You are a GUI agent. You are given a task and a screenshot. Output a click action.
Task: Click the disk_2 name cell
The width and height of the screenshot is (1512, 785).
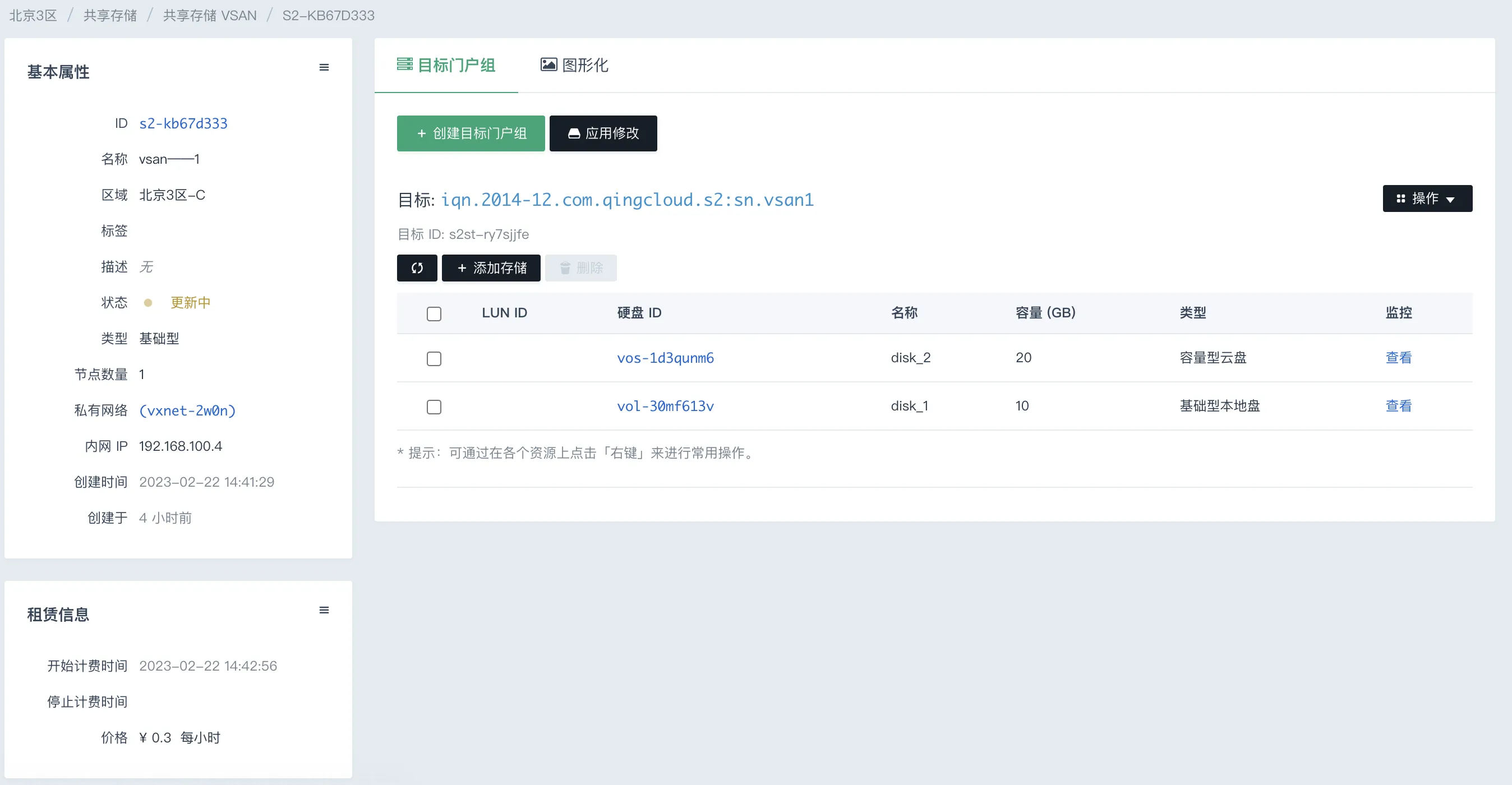tap(910, 358)
